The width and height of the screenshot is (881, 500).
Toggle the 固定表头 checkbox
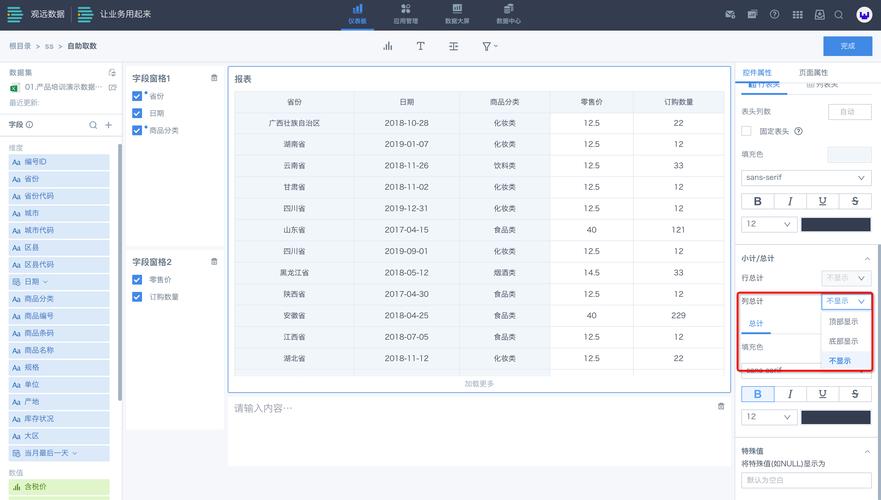[746, 131]
